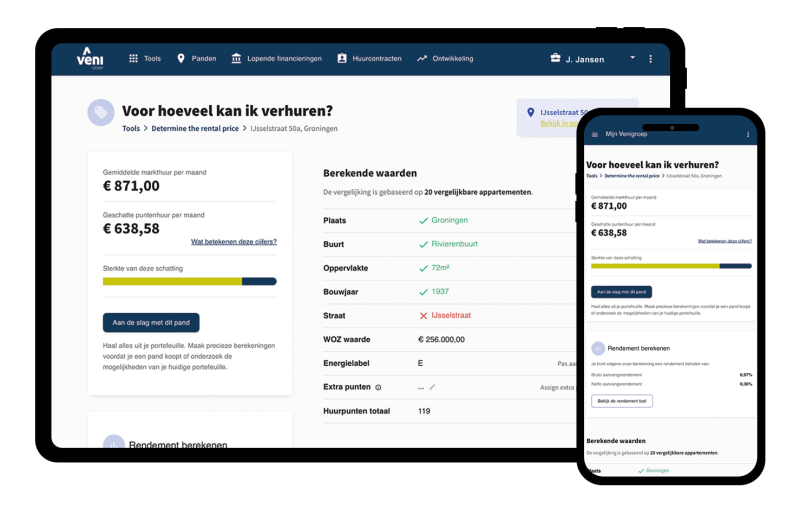Click the price tag icon beside page title
This screenshot has height=515, width=800.
click(101, 113)
